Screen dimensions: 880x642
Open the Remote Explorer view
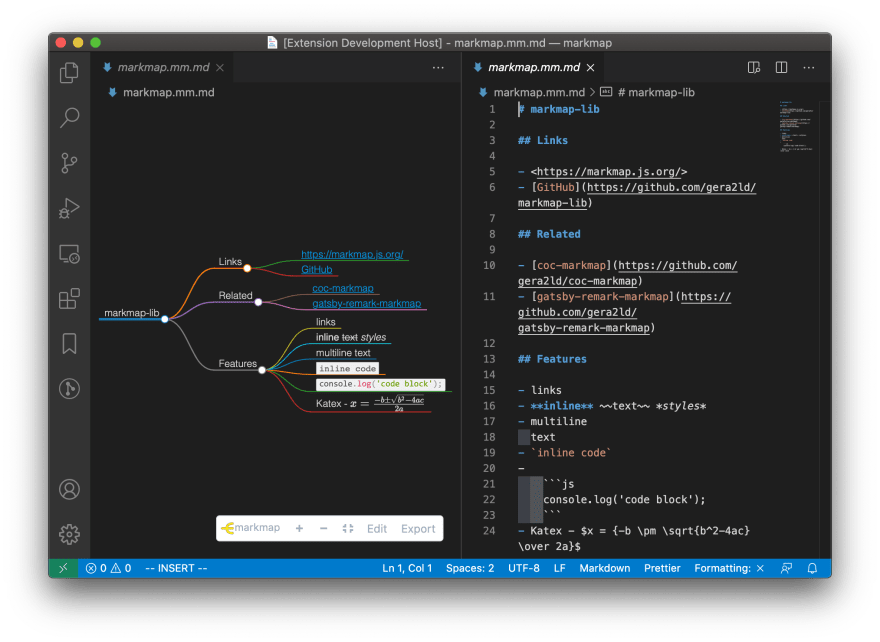69,254
